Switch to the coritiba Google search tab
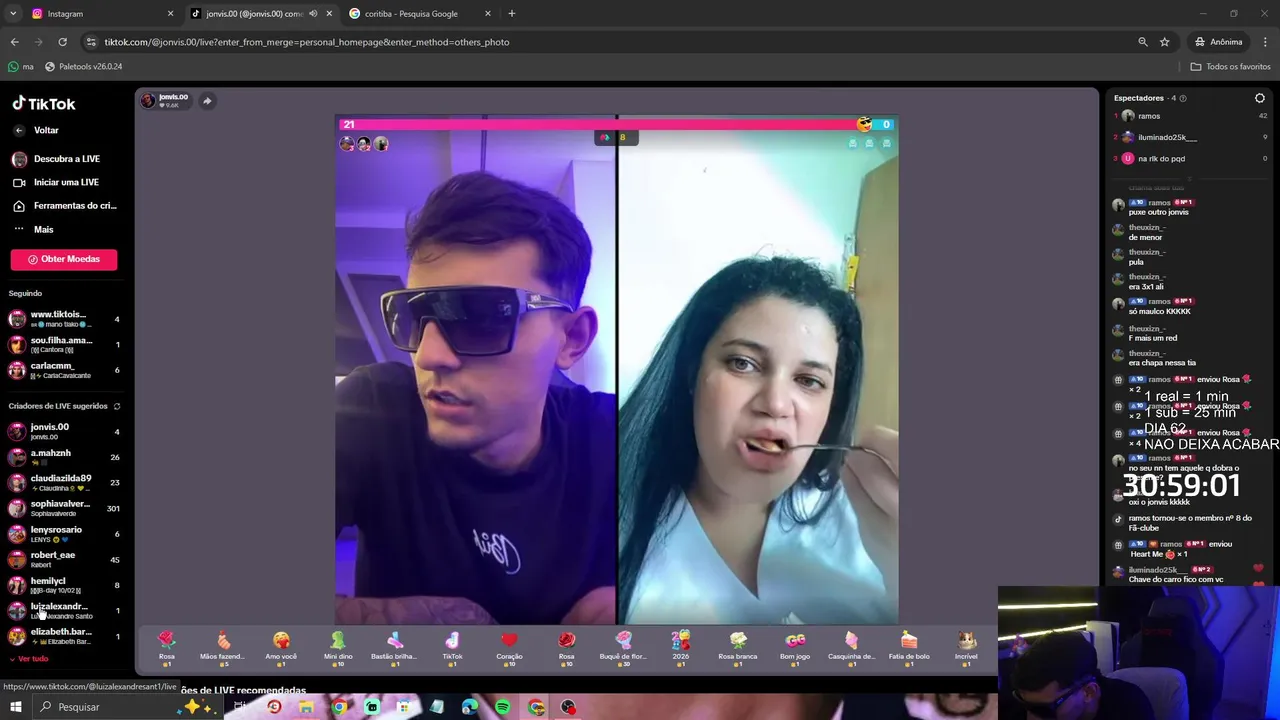This screenshot has width=1280, height=720. 420,14
